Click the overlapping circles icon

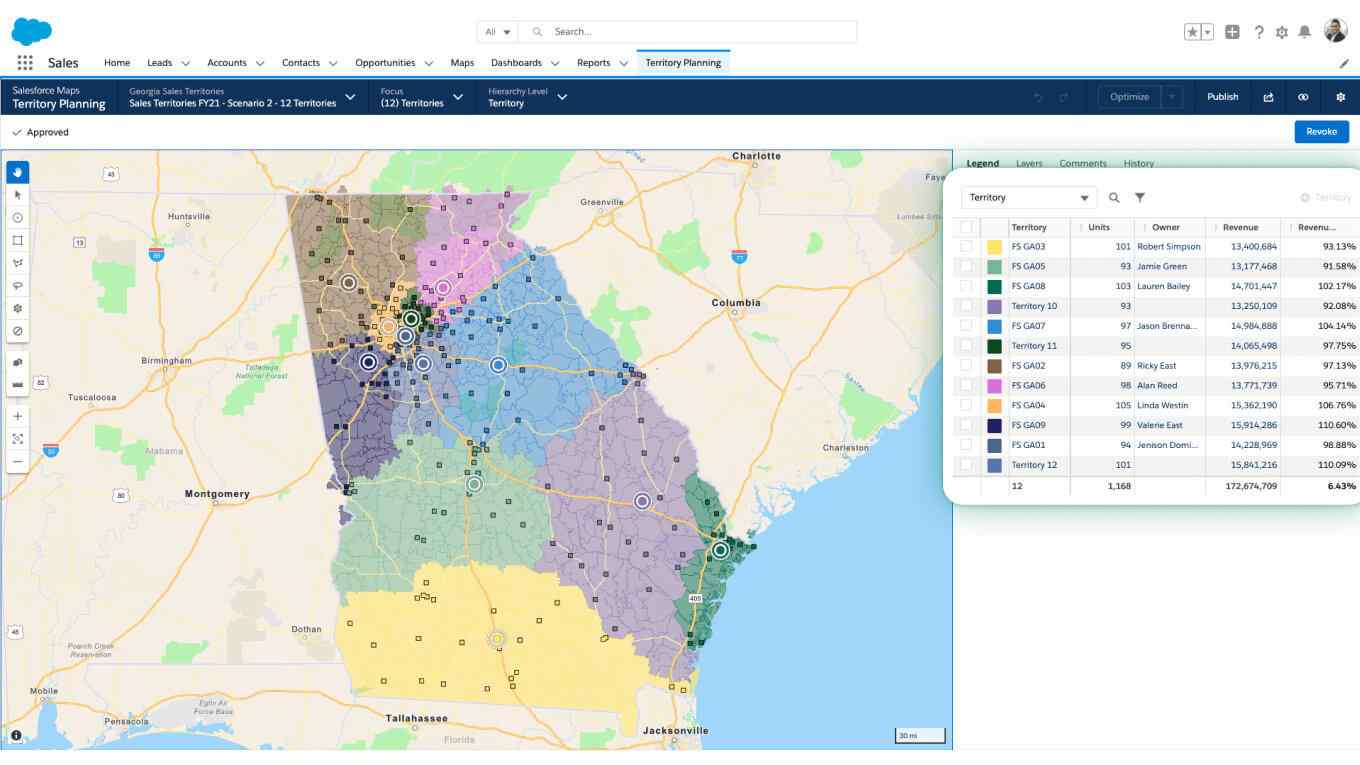pos(1303,97)
